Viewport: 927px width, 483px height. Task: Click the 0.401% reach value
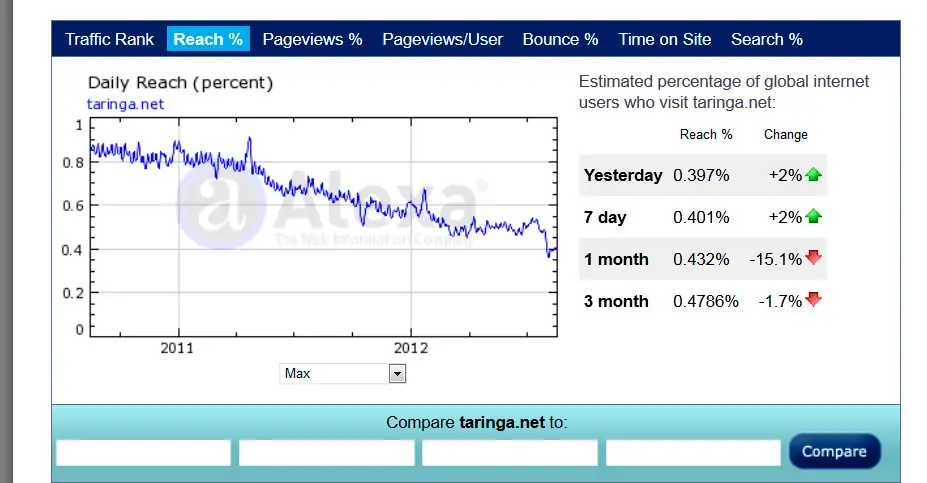click(x=701, y=218)
